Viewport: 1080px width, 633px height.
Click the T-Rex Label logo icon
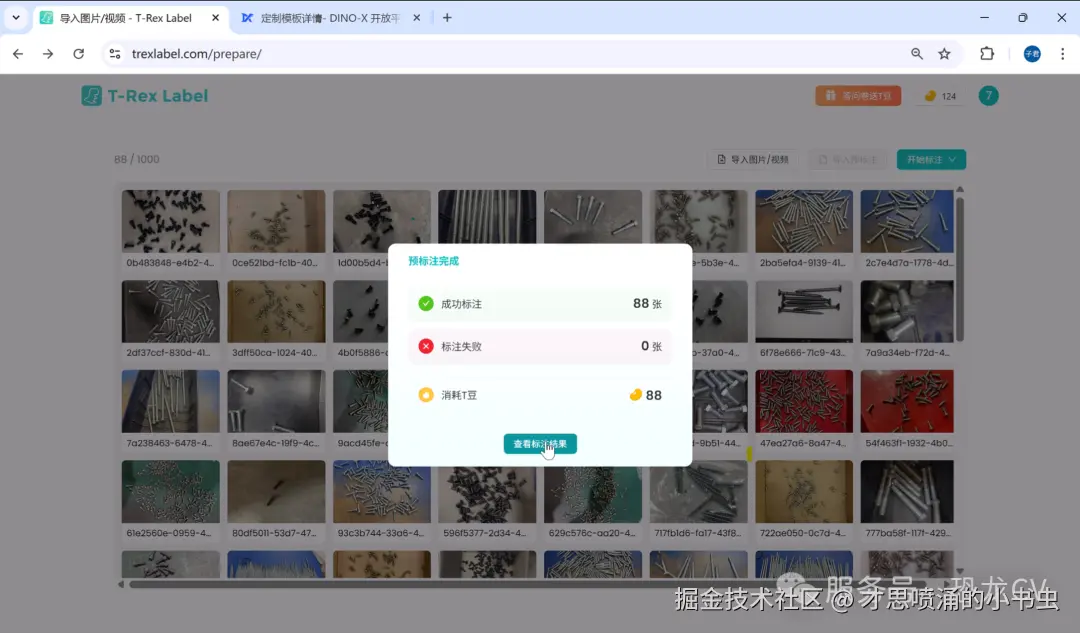[x=94, y=95]
